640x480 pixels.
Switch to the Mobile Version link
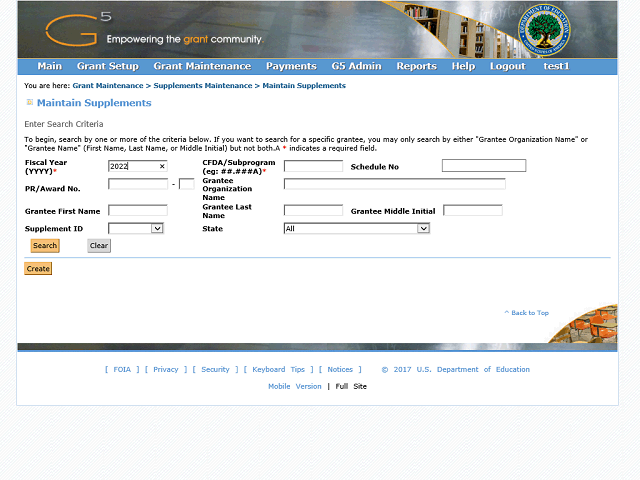295,386
